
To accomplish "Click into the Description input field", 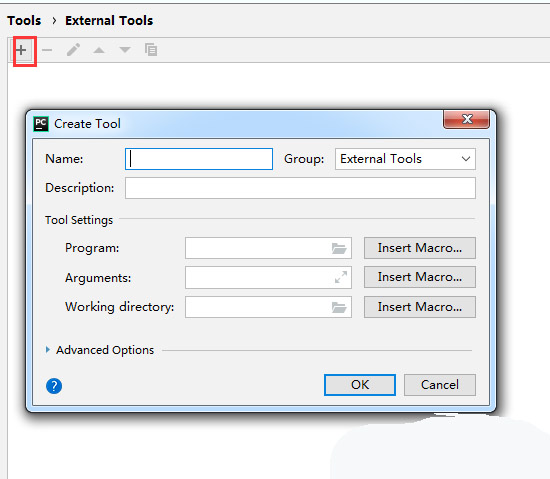I will (x=300, y=188).
